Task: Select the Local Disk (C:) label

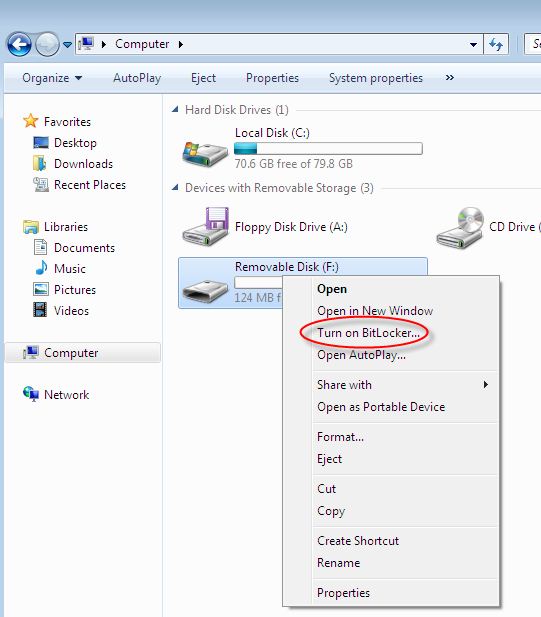Action: [272, 133]
